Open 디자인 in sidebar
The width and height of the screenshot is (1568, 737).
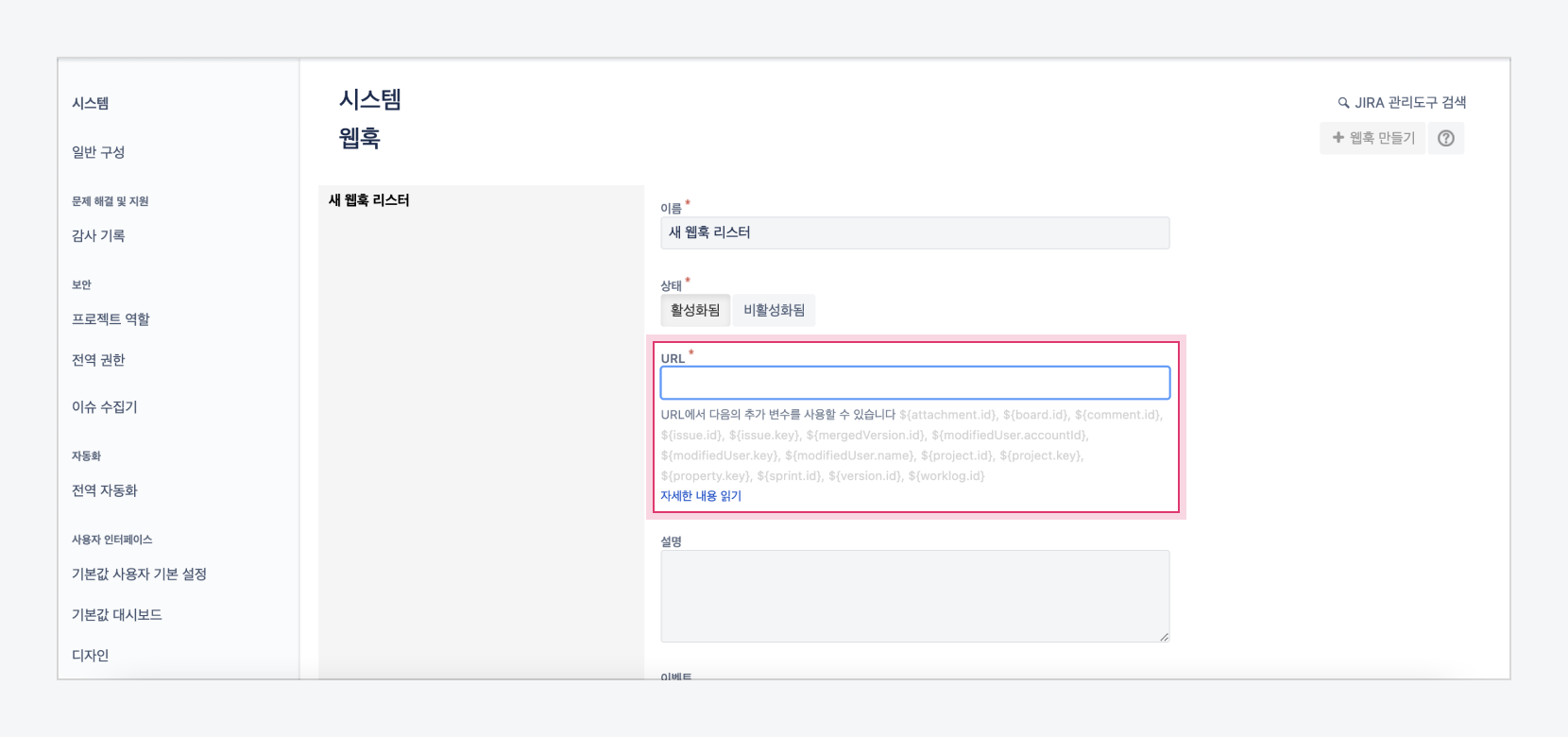pos(91,656)
